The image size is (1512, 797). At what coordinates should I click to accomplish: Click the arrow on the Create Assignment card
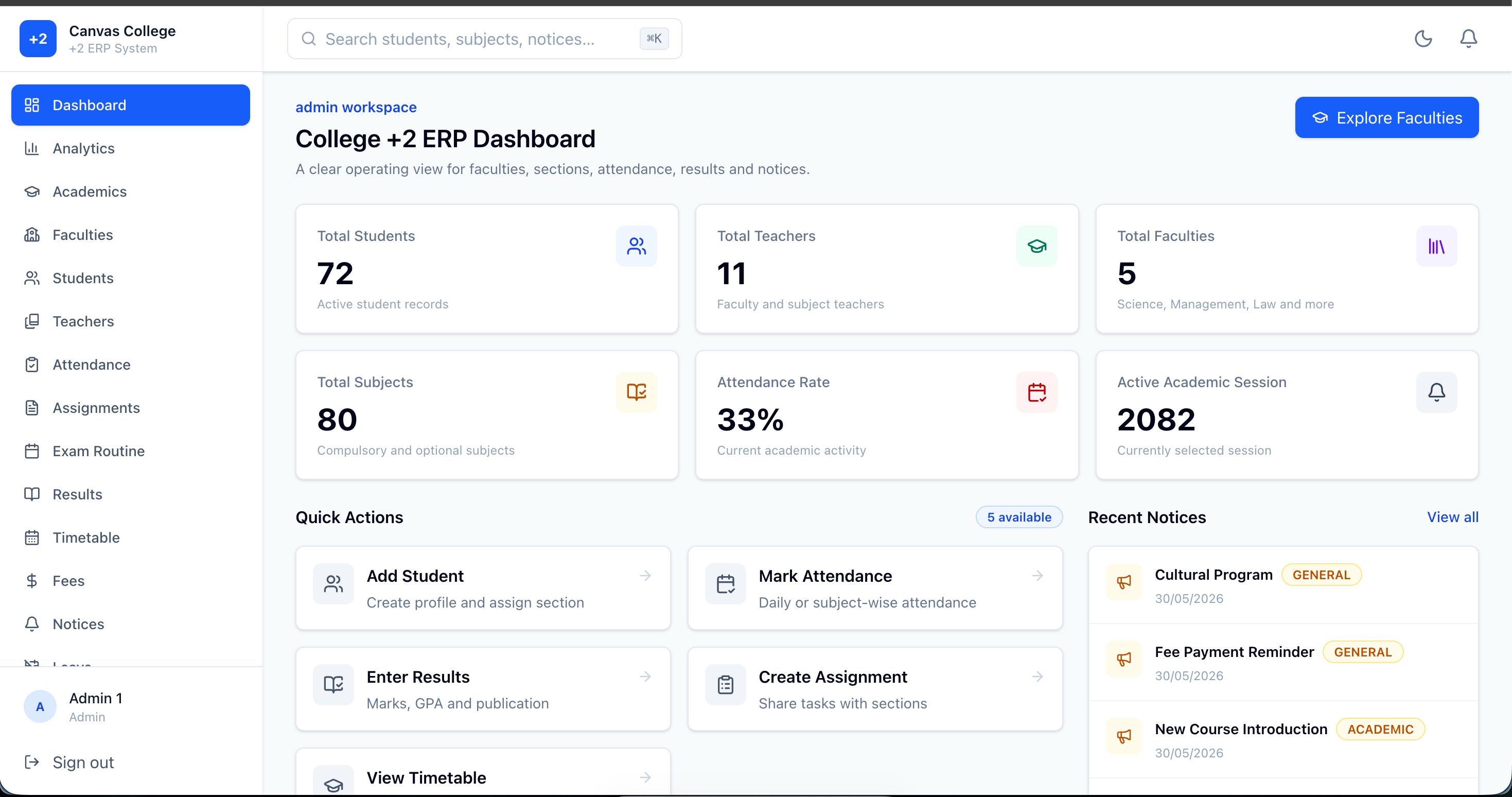[x=1037, y=677]
